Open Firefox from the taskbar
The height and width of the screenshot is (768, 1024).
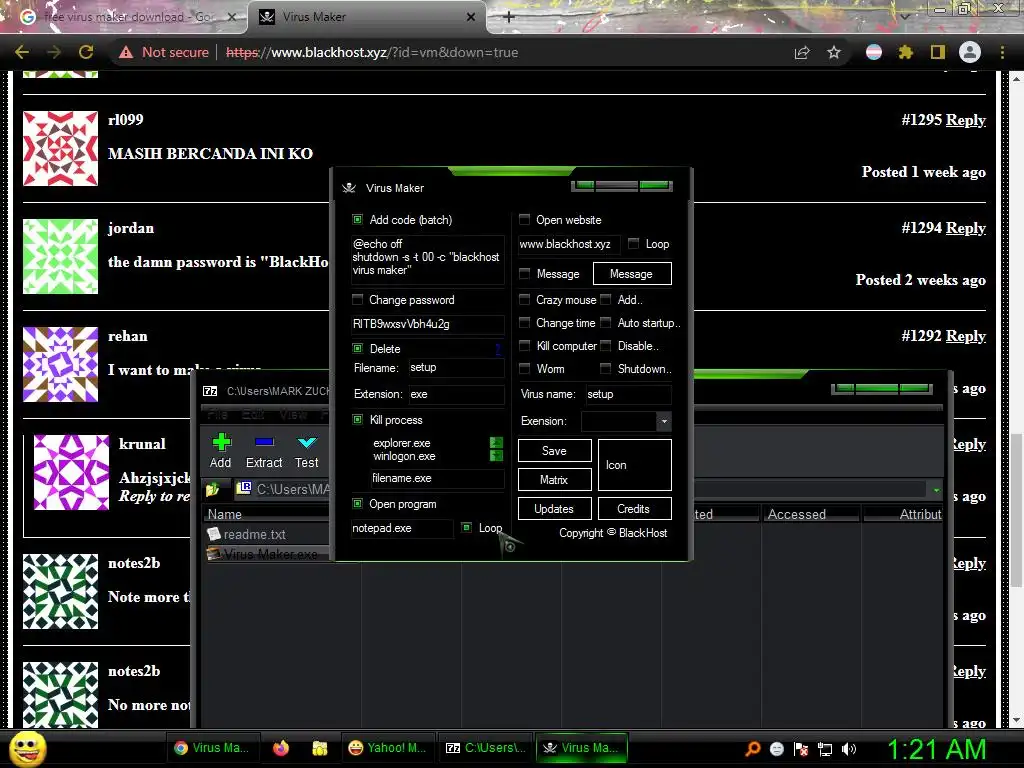pos(281,748)
